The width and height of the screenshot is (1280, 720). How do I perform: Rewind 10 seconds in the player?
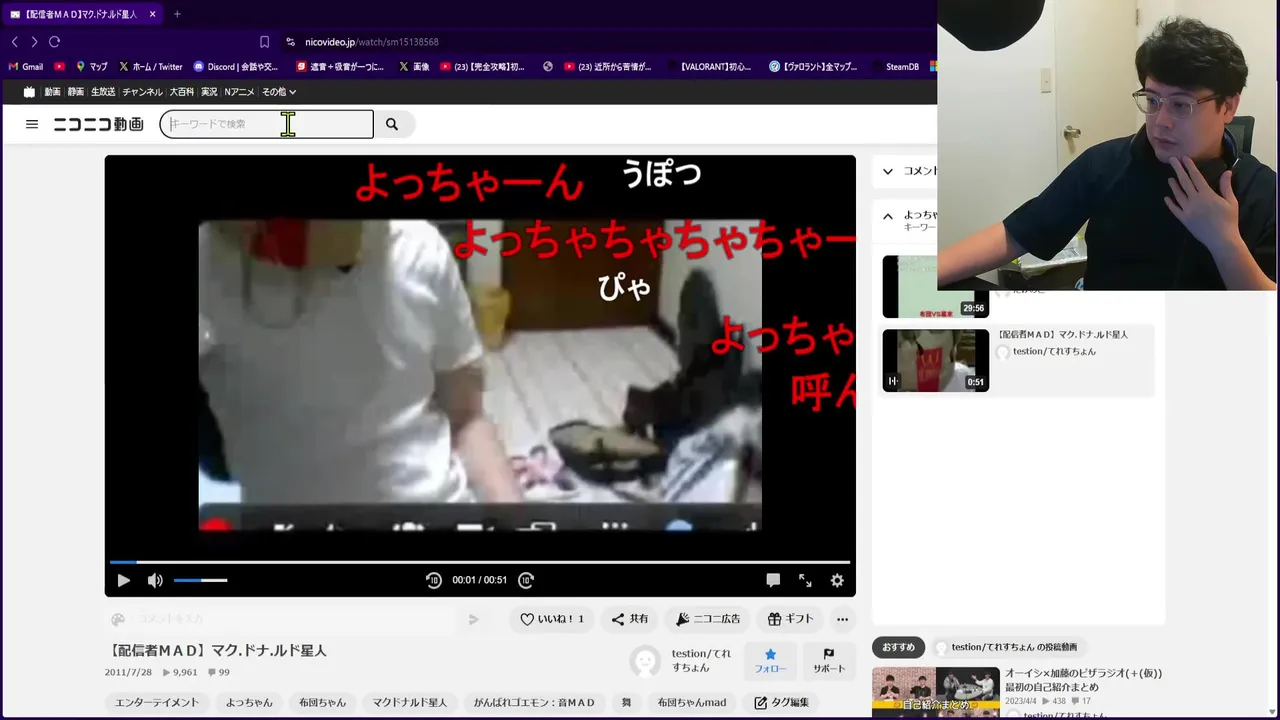tap(433, 580)
